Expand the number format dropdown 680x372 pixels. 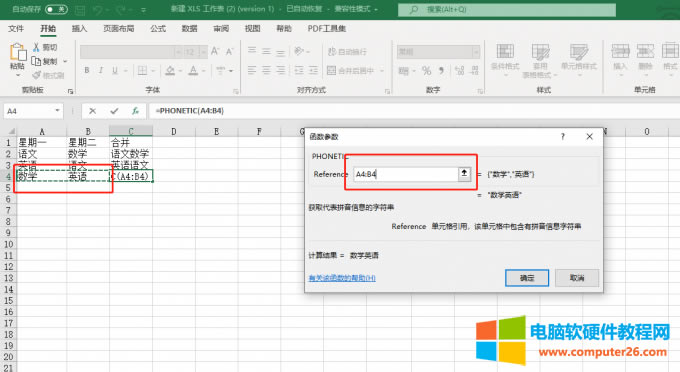(x=476, y=52)
